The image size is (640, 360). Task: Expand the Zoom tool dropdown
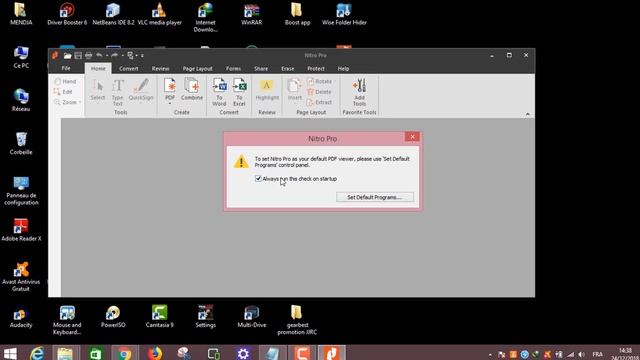tap(80, 102)
